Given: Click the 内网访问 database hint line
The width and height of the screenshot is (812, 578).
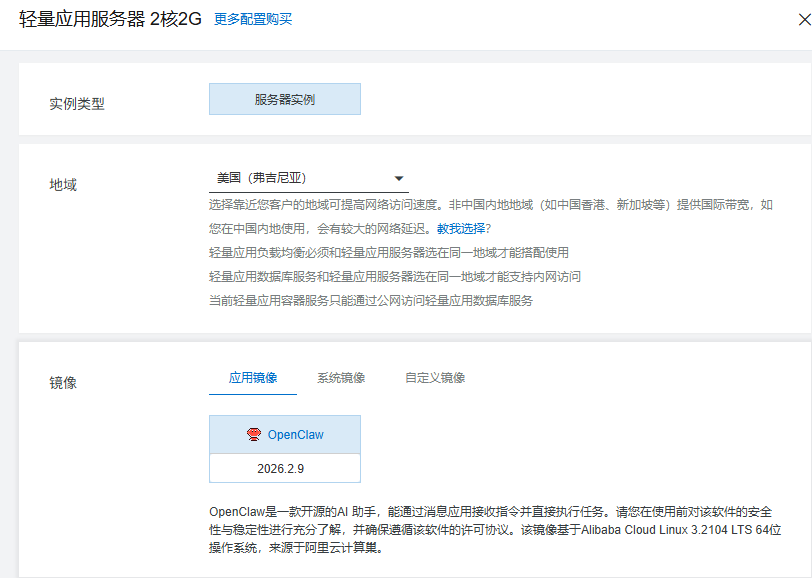Looking at the screenshot, I should [394, 277].
